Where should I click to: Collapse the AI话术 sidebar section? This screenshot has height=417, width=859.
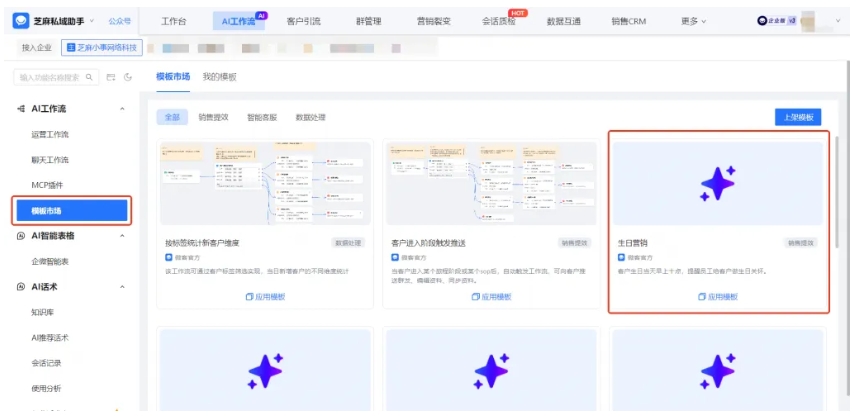click(122, 287)
